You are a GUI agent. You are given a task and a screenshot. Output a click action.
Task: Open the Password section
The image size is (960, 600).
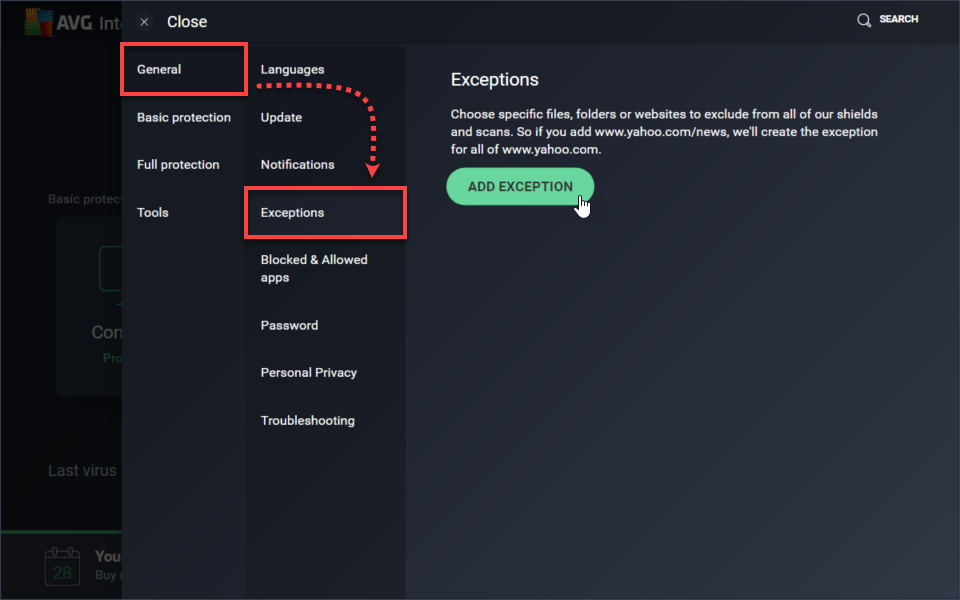click(289, 325)
